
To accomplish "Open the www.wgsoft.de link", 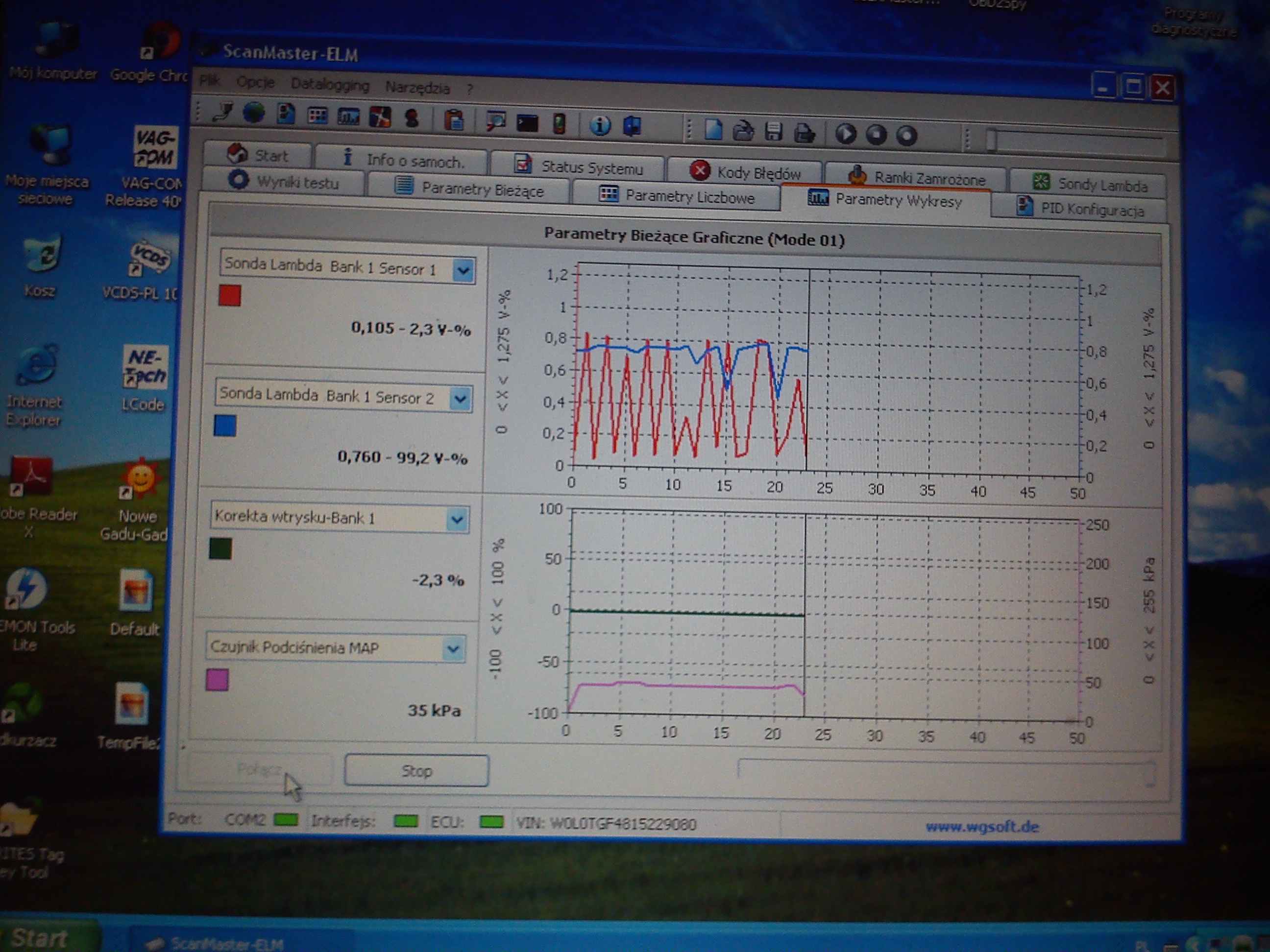I will pyautogui.click(x=982, y=827).
